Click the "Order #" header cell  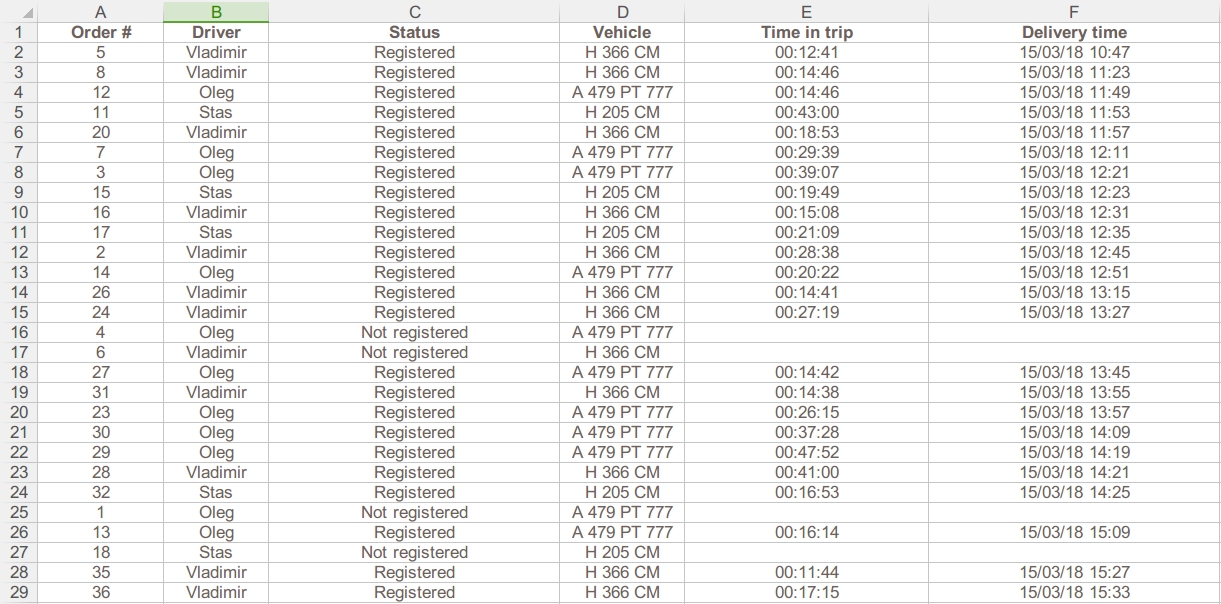101,32
